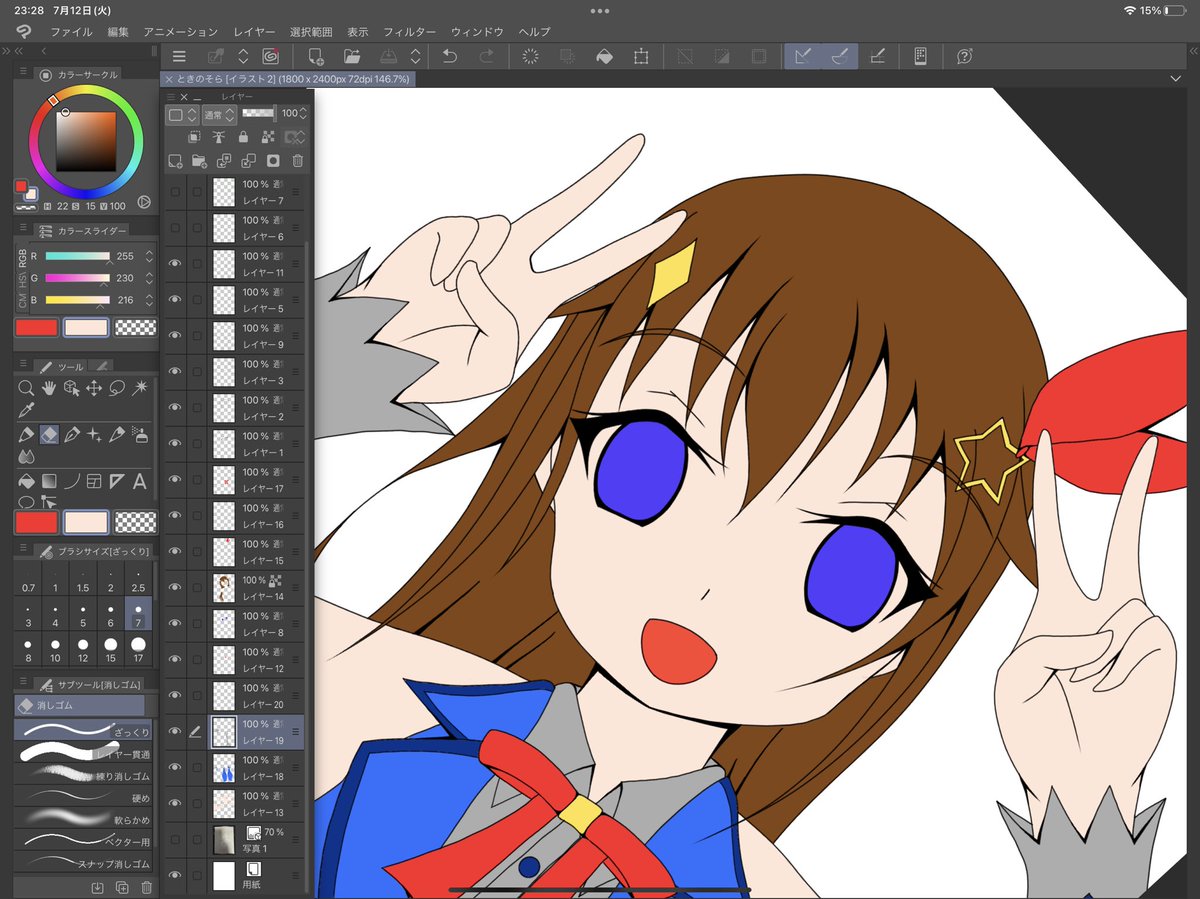Screen dimensions: 1200x899
Task: Click the R value stepper arrows
Action: [x=149, y=256]
